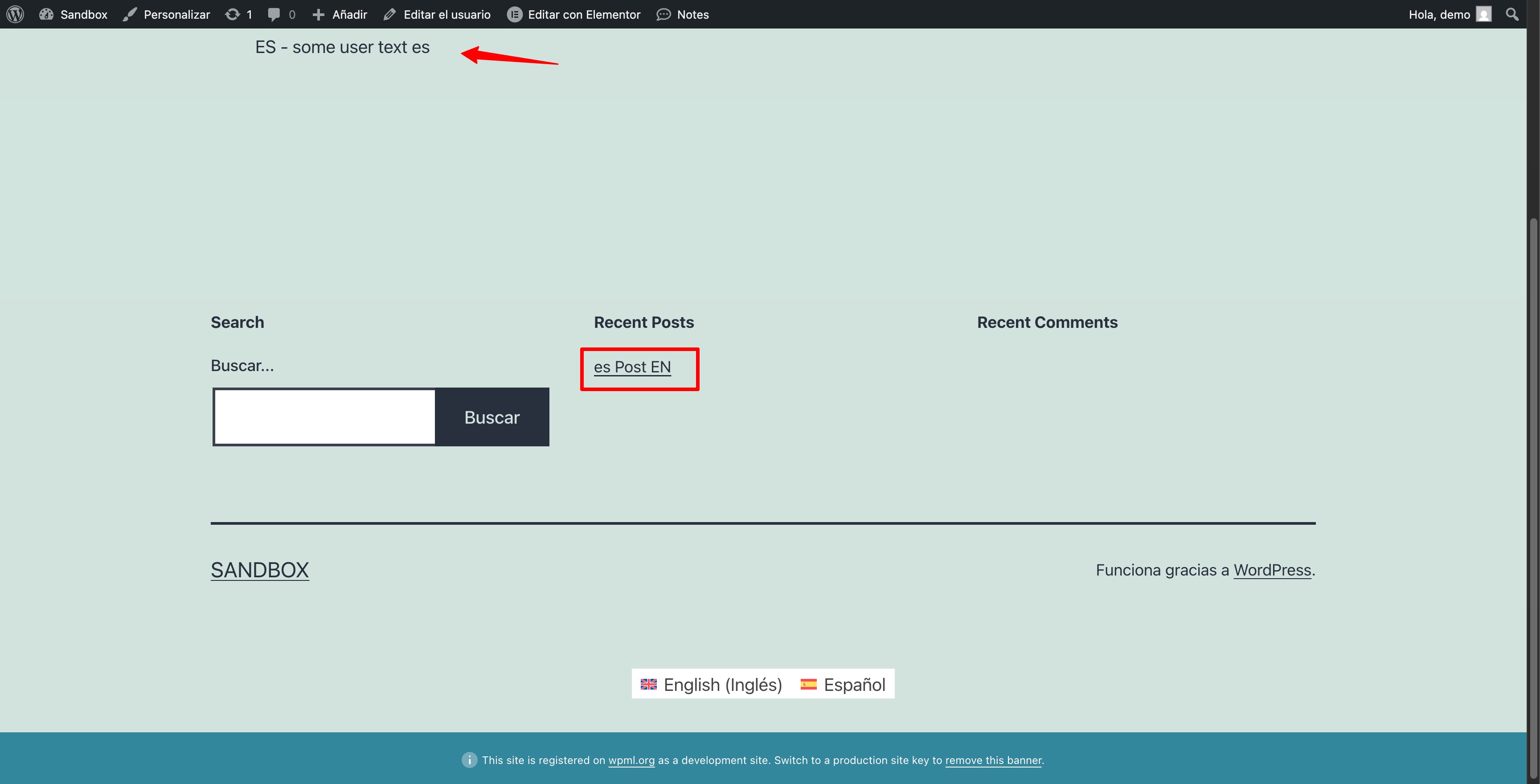Click remove this banner link
The height and width of the screenshot is (784, 1540).
coord(993,760)
